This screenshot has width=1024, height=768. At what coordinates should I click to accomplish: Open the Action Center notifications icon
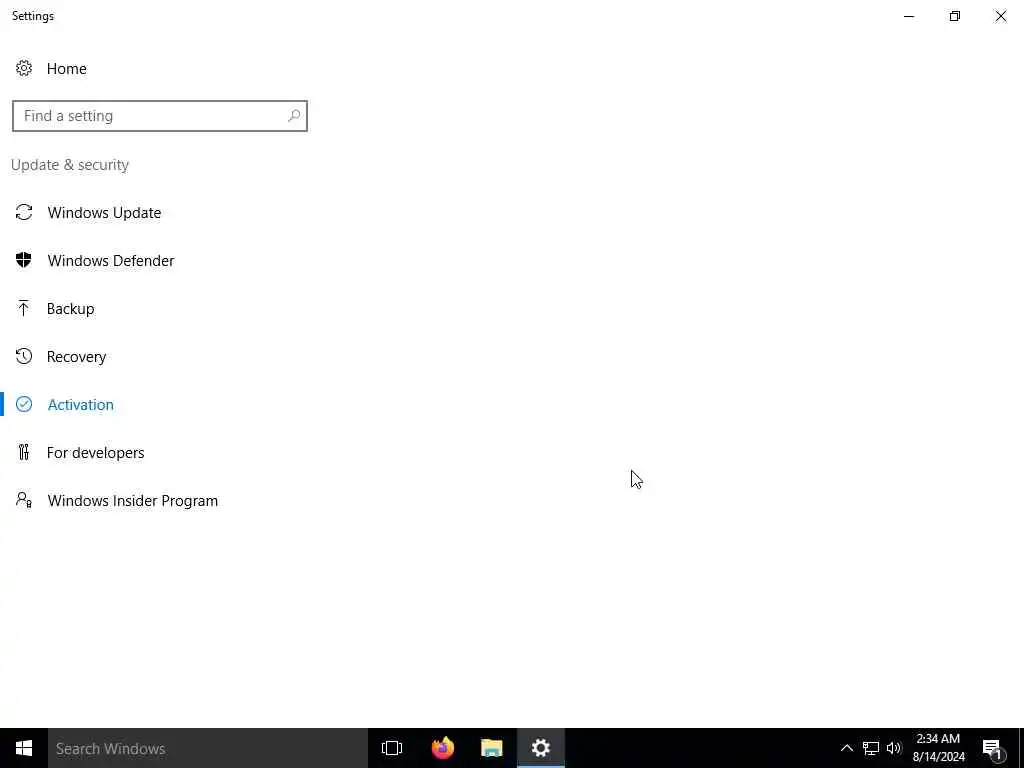coord(993,748)
